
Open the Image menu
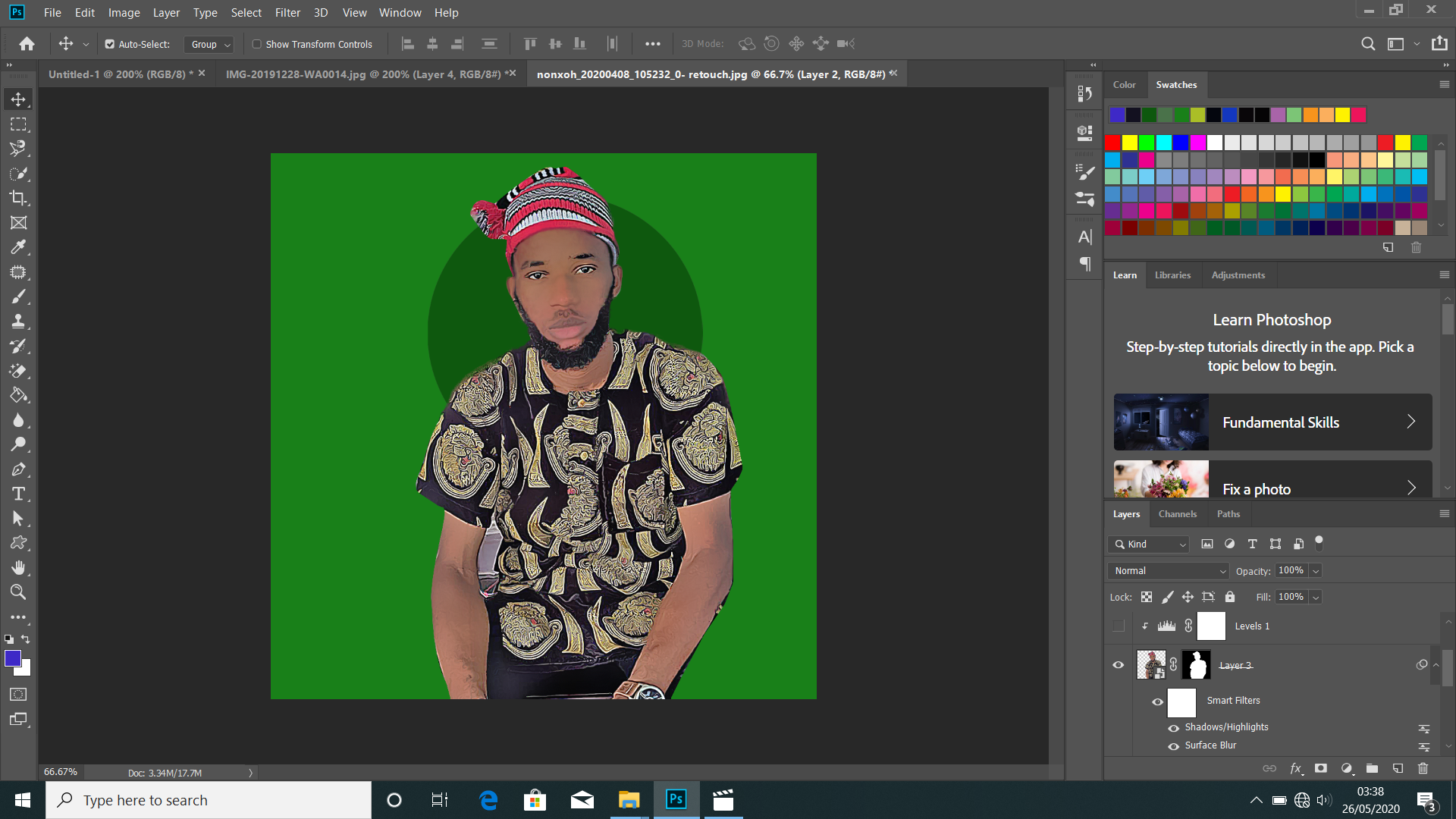(x=124, y=12)
